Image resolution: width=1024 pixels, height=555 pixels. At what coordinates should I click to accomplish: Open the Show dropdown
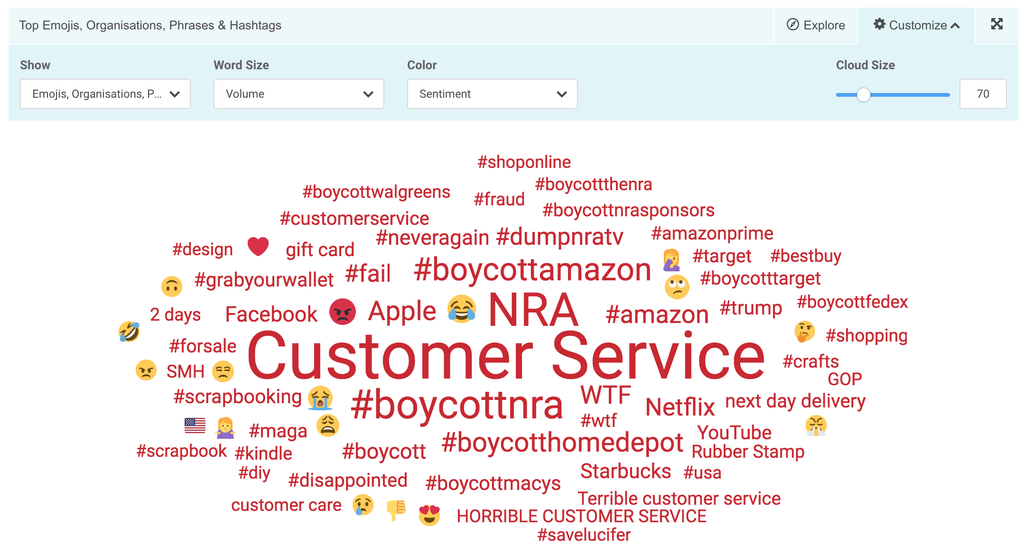pyautogui.click(x=105, y=94)
